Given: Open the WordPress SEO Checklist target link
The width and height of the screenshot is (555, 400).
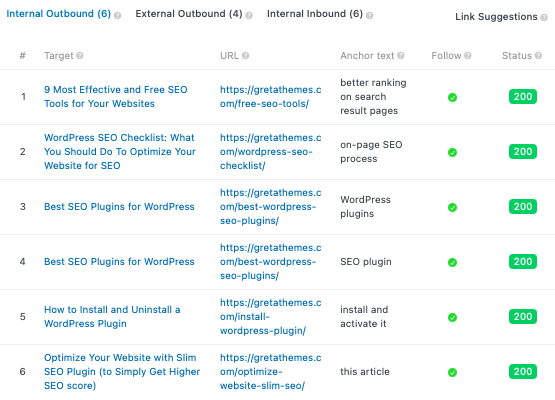Looking at the screenshot, I should [x=120, y=152].
